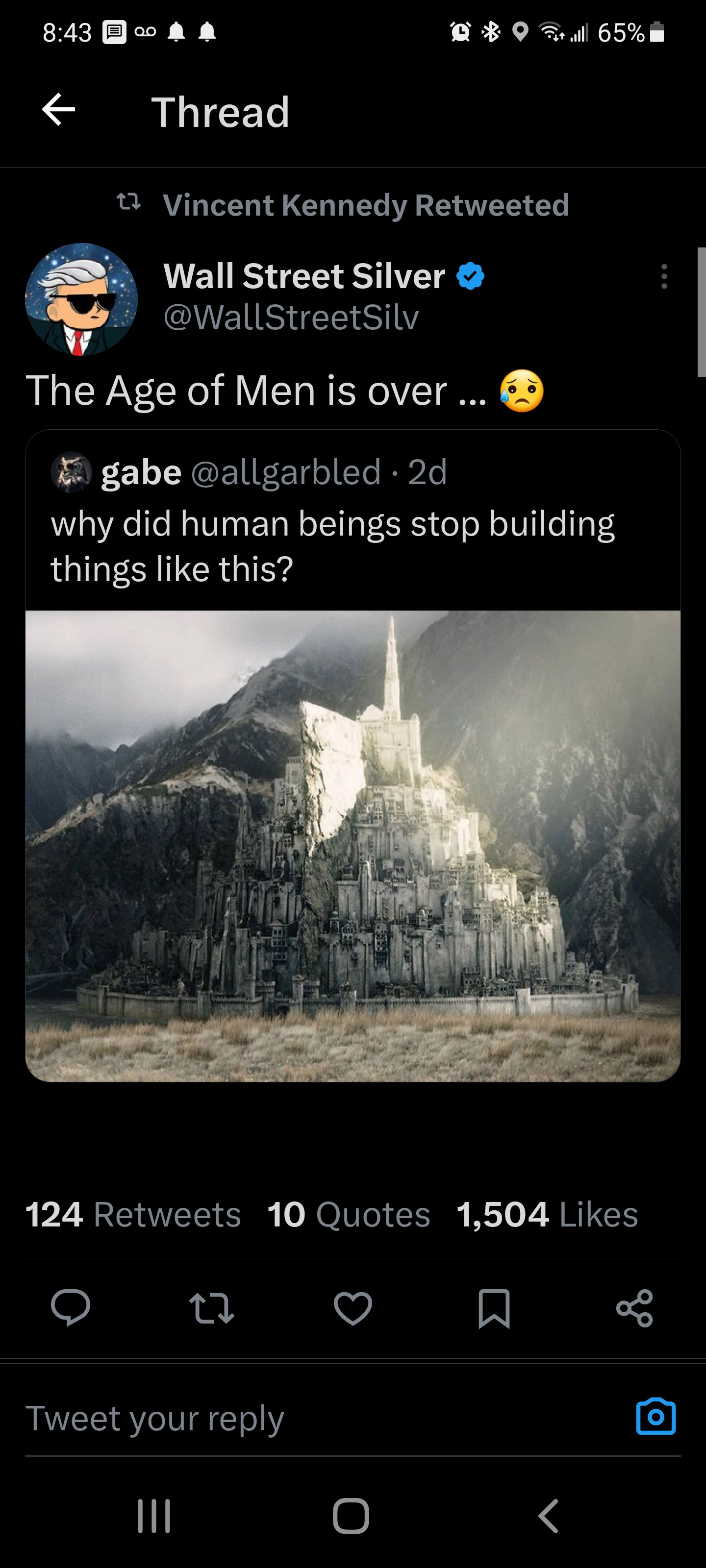
Task: Open Vincent Kennedy Retweeted label
Action: tap(366, 205)
